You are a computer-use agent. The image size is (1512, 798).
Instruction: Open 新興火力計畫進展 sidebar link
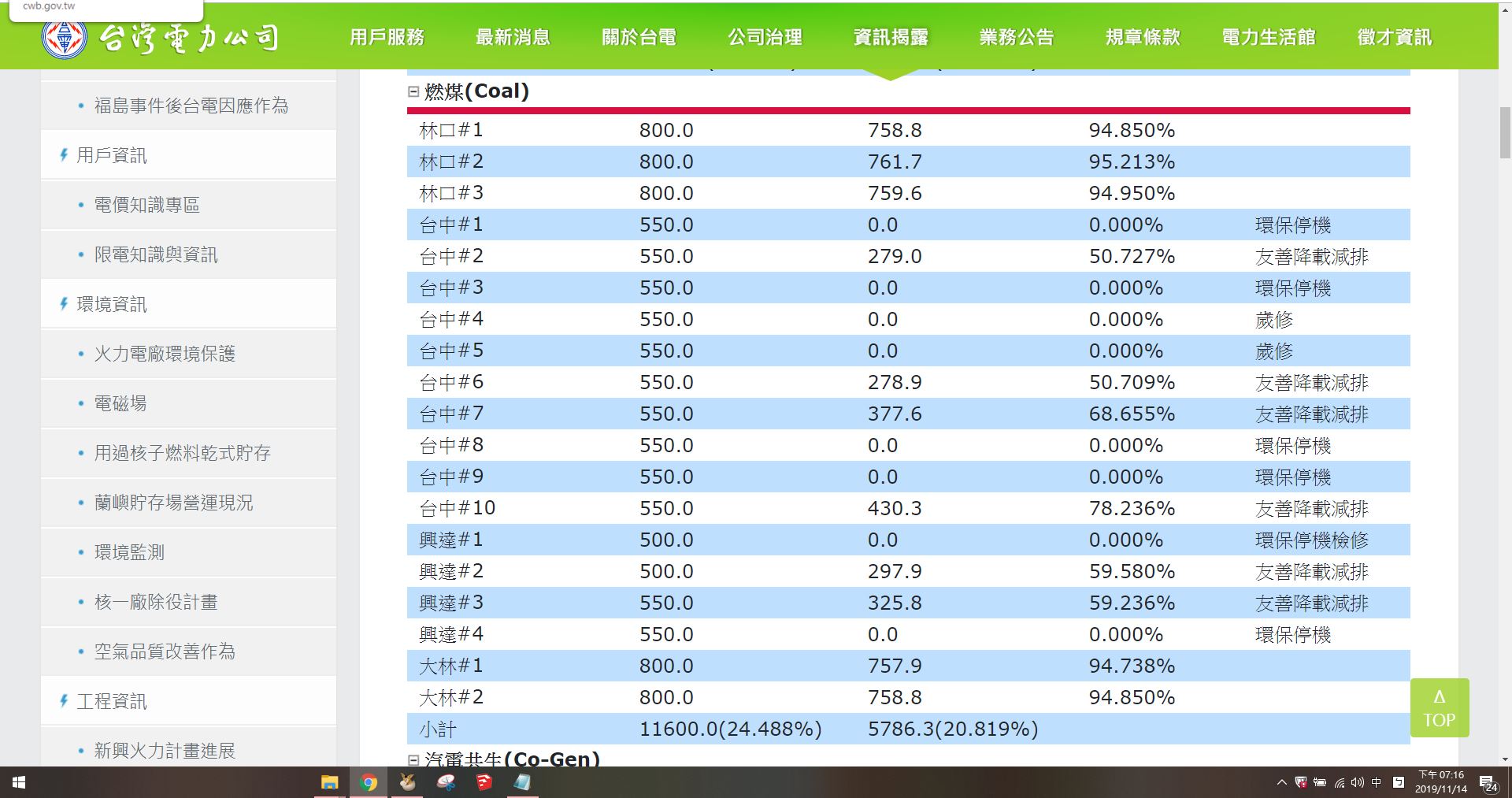tap(165, 751)
